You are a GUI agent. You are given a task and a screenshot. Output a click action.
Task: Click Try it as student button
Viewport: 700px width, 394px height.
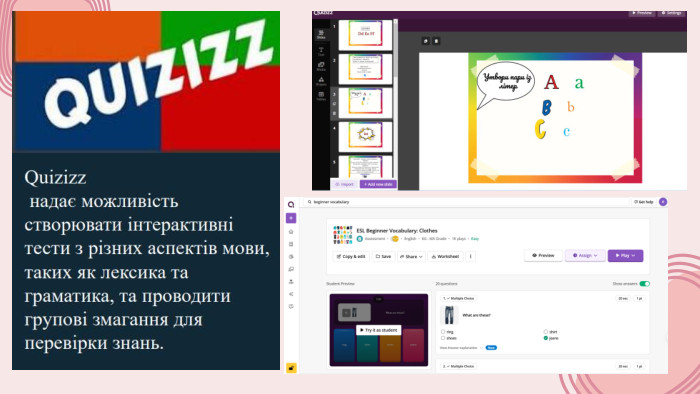point(378,330)
